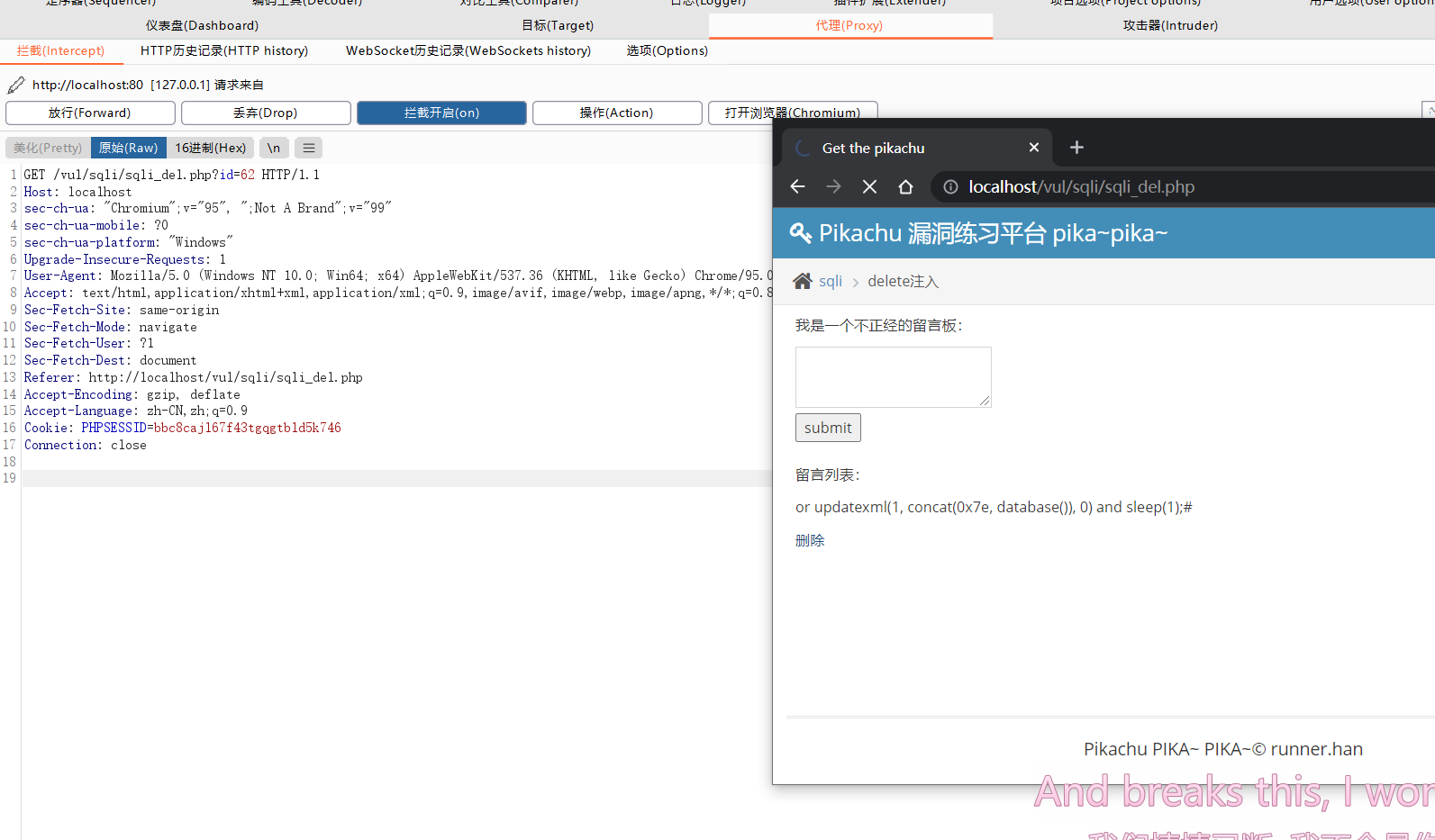Open the Action menu
This screenshot has width=1435, height=840.
[617, 113]
